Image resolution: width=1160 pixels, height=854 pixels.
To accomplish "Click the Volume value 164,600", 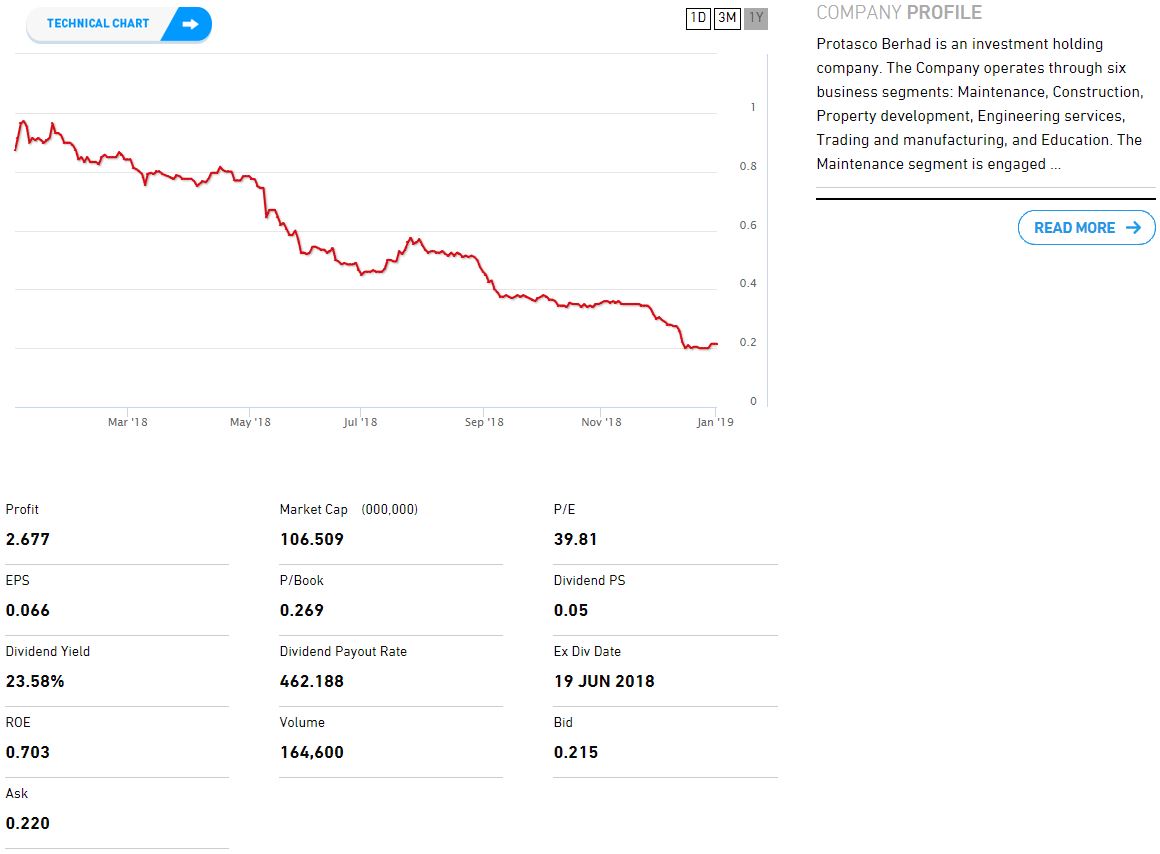I will click(x=312, y=753).
